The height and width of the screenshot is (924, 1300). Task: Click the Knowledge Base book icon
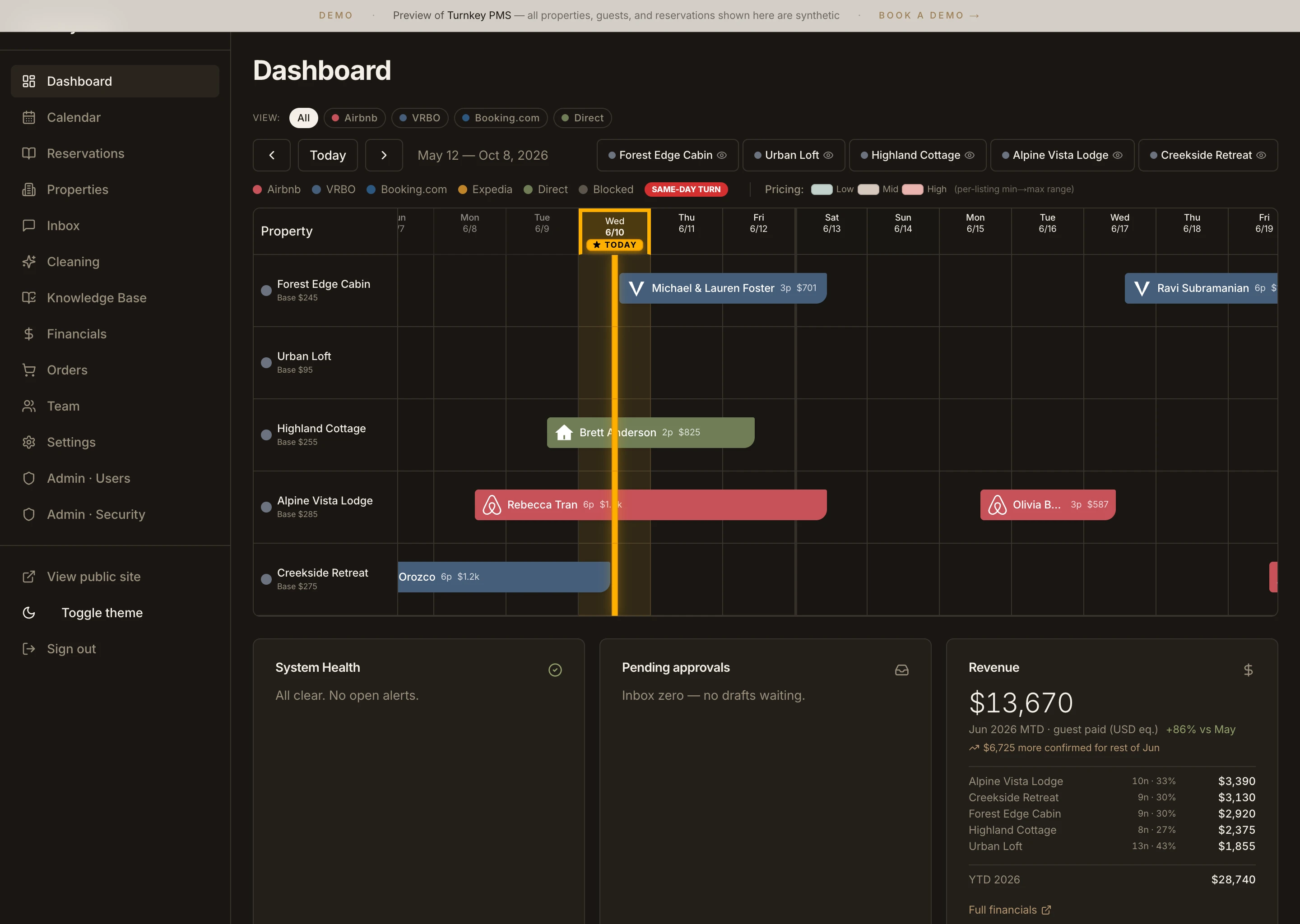(x=28, y=298)
